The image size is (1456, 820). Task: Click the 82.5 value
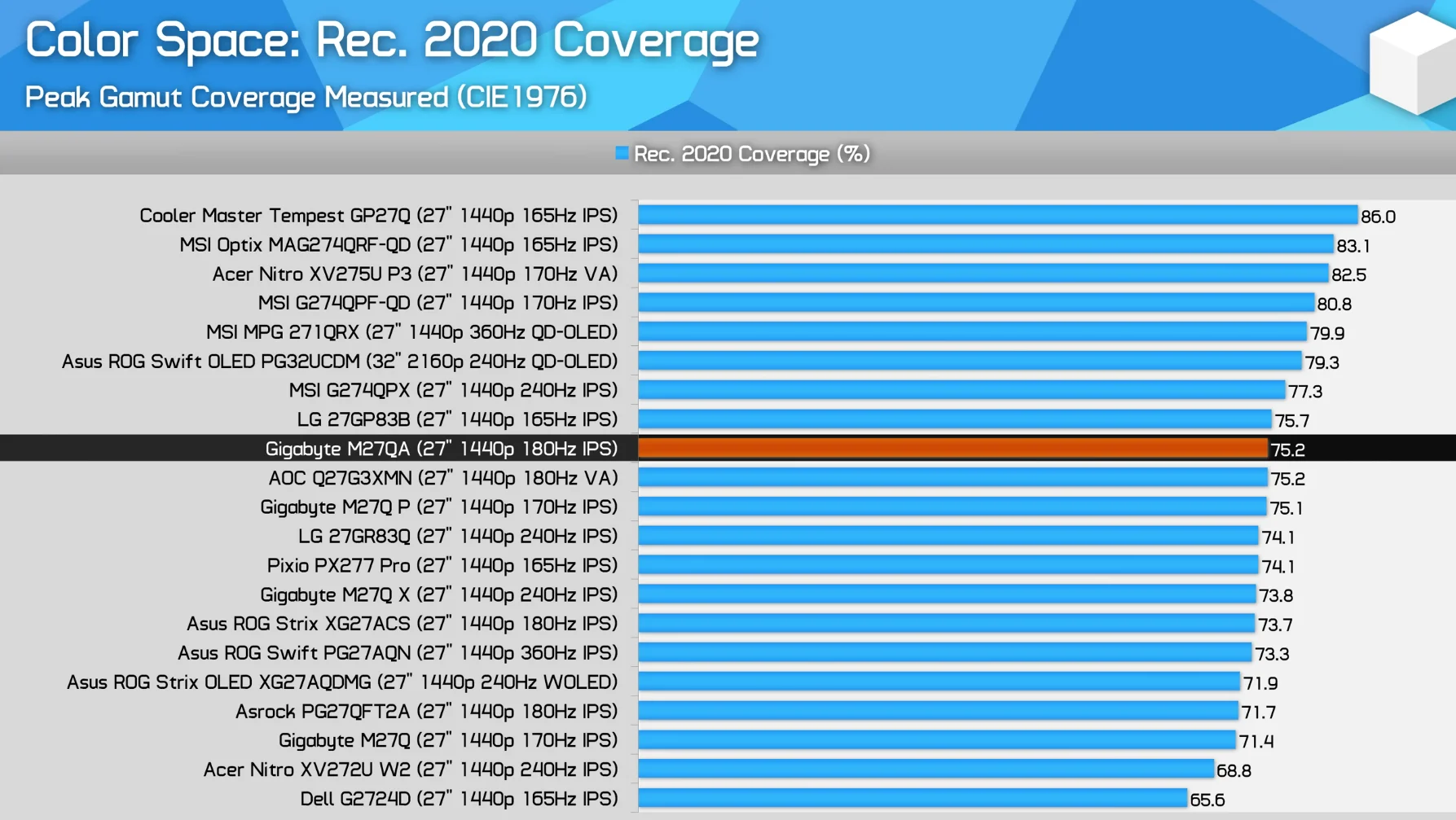tap(1349, 275)
